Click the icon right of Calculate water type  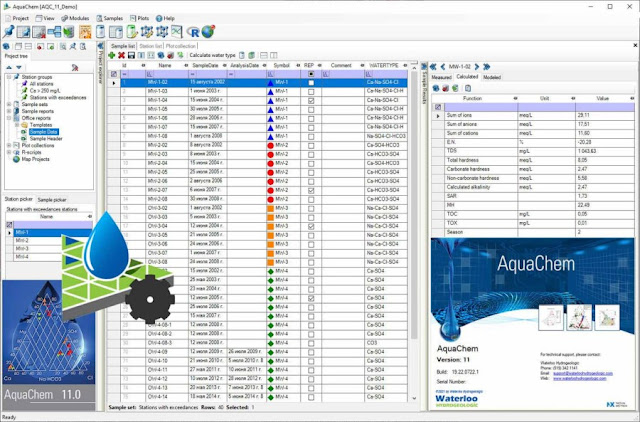(x=242, y=55)
